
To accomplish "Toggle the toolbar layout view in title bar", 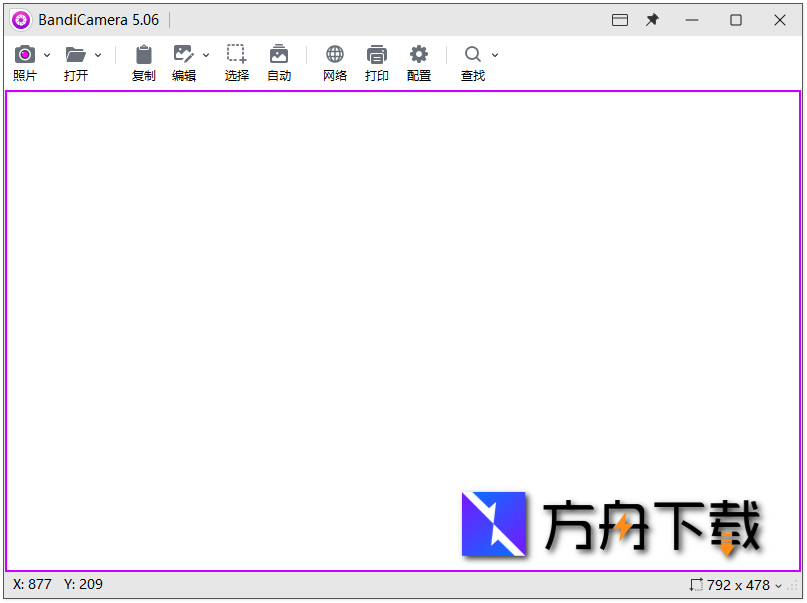I will (618, 19).
